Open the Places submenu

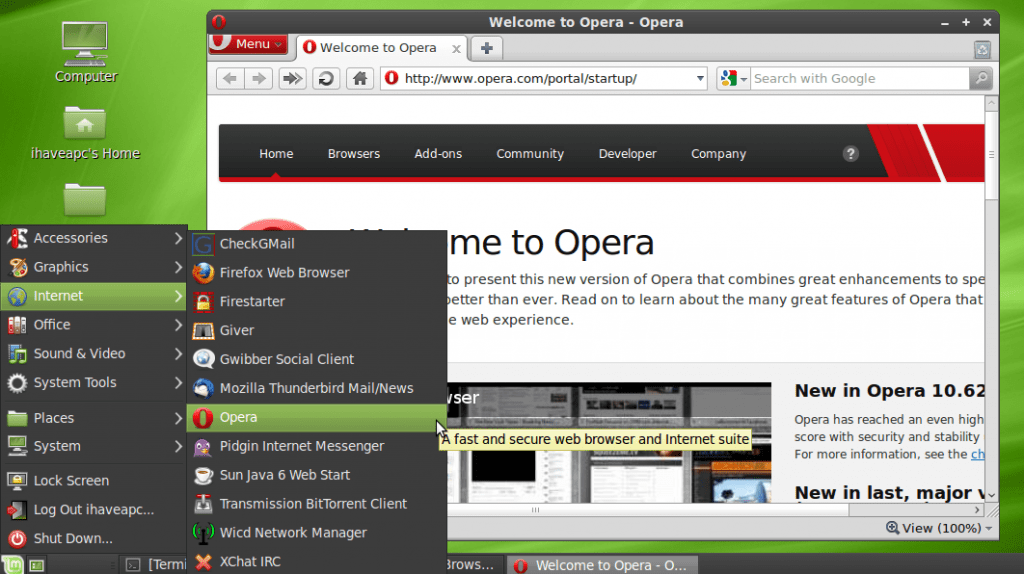click(94, 418)
